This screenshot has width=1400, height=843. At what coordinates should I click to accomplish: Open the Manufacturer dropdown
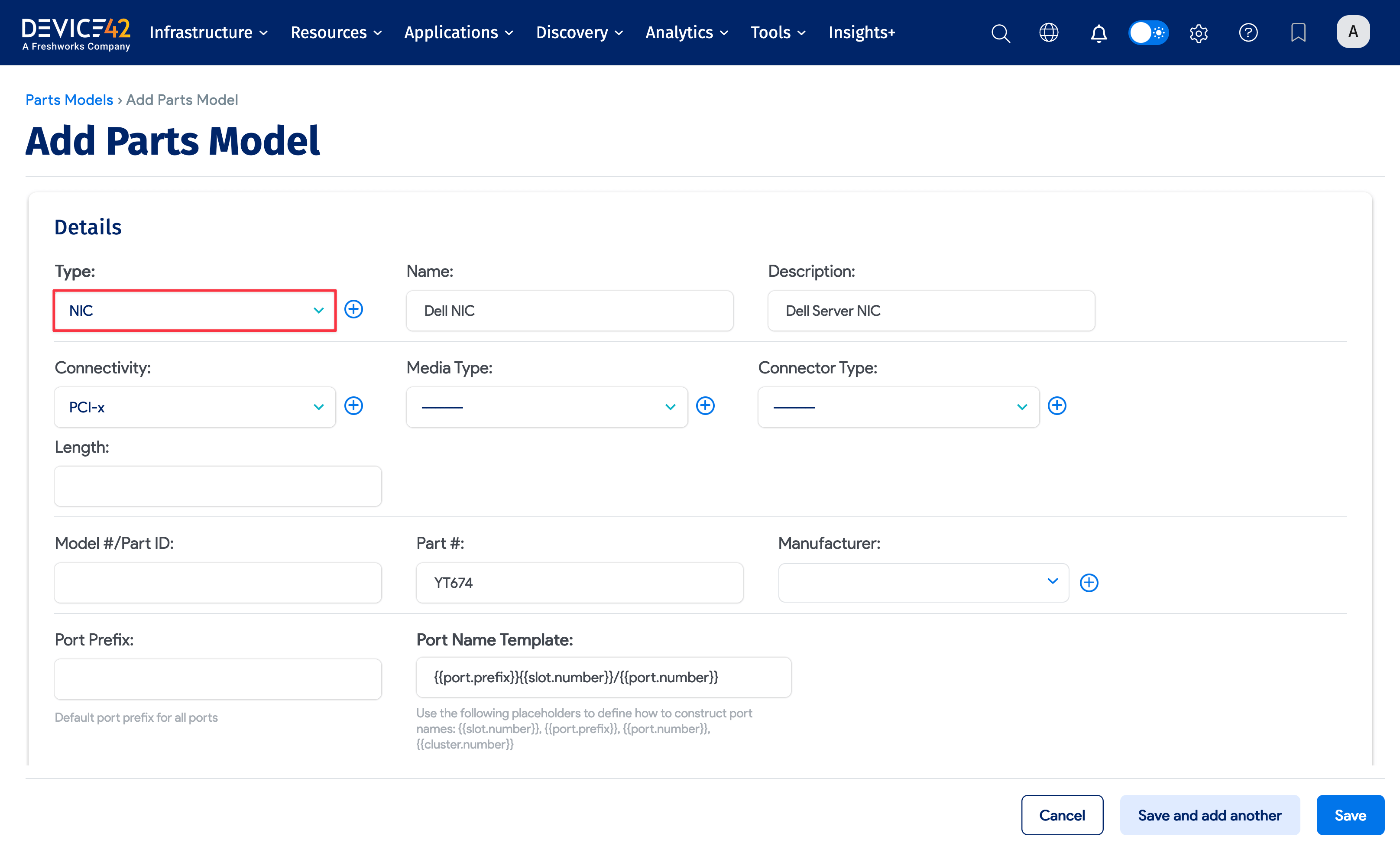tap(923, 582)
